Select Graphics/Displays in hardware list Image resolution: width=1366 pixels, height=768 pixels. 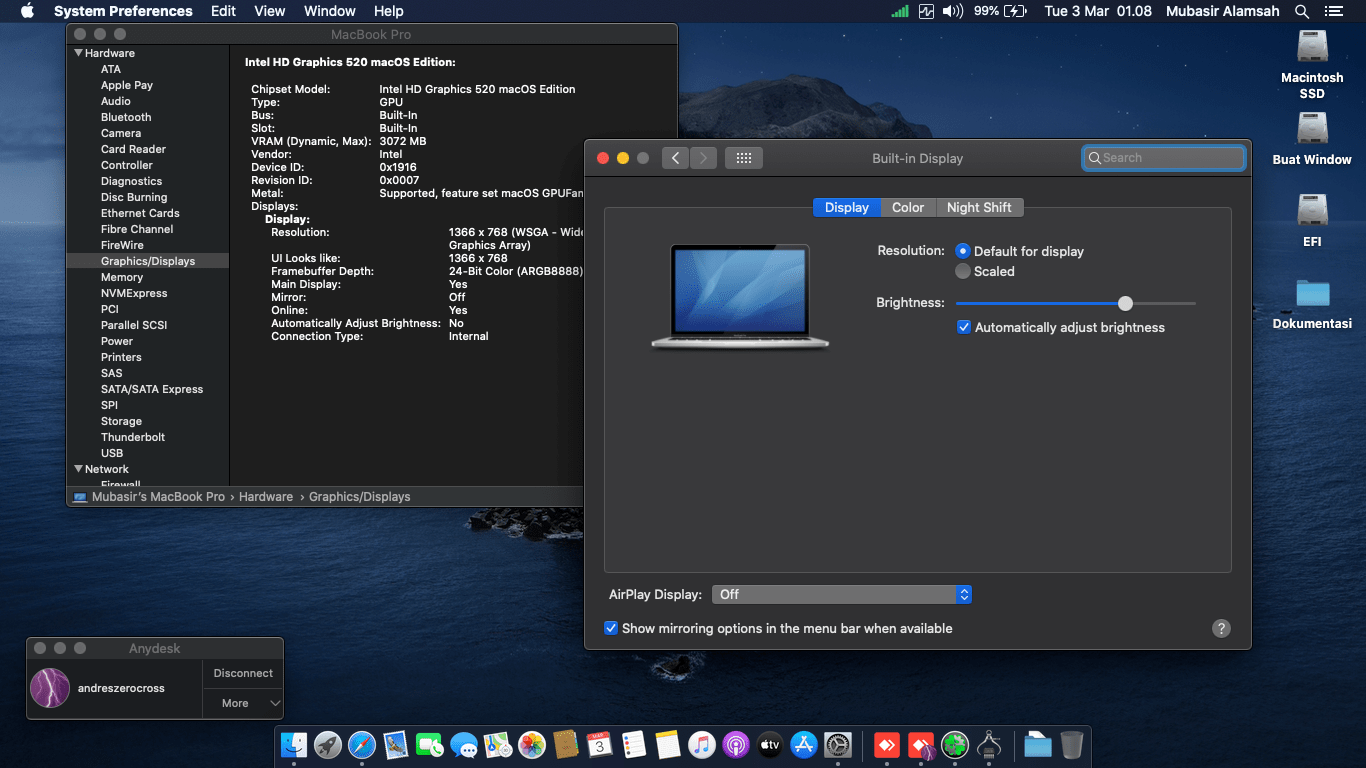click(148, 261)
